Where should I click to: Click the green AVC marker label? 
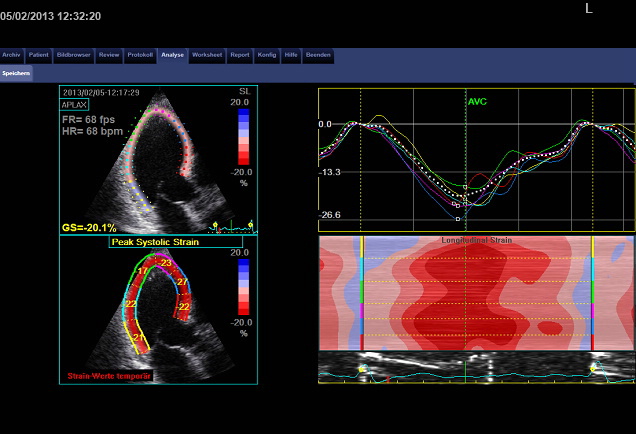tap(478, 101)
